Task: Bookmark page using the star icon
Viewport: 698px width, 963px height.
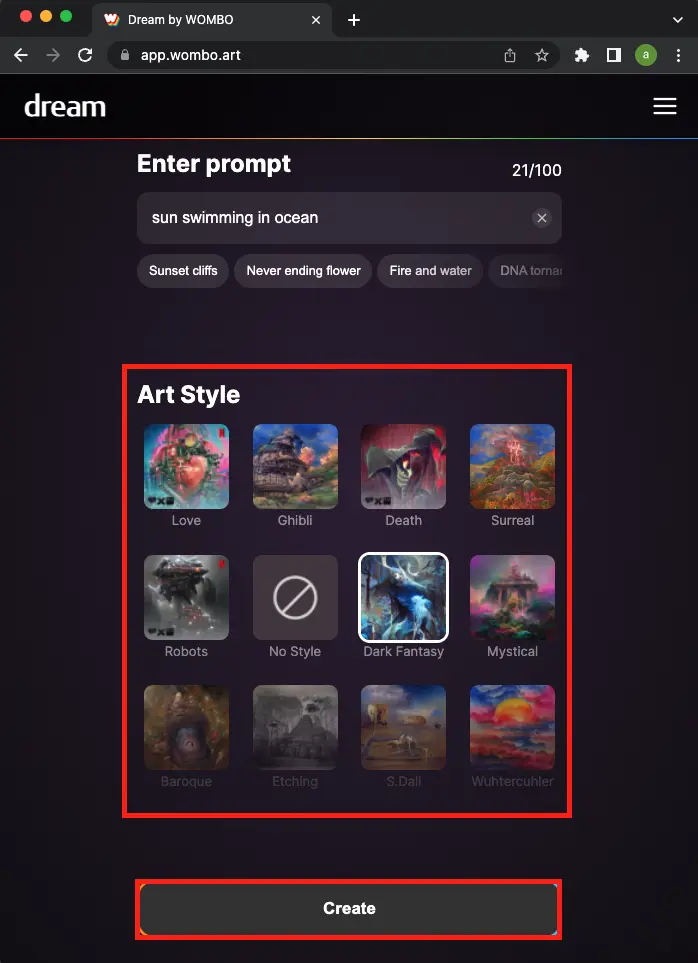Action: 541,55
